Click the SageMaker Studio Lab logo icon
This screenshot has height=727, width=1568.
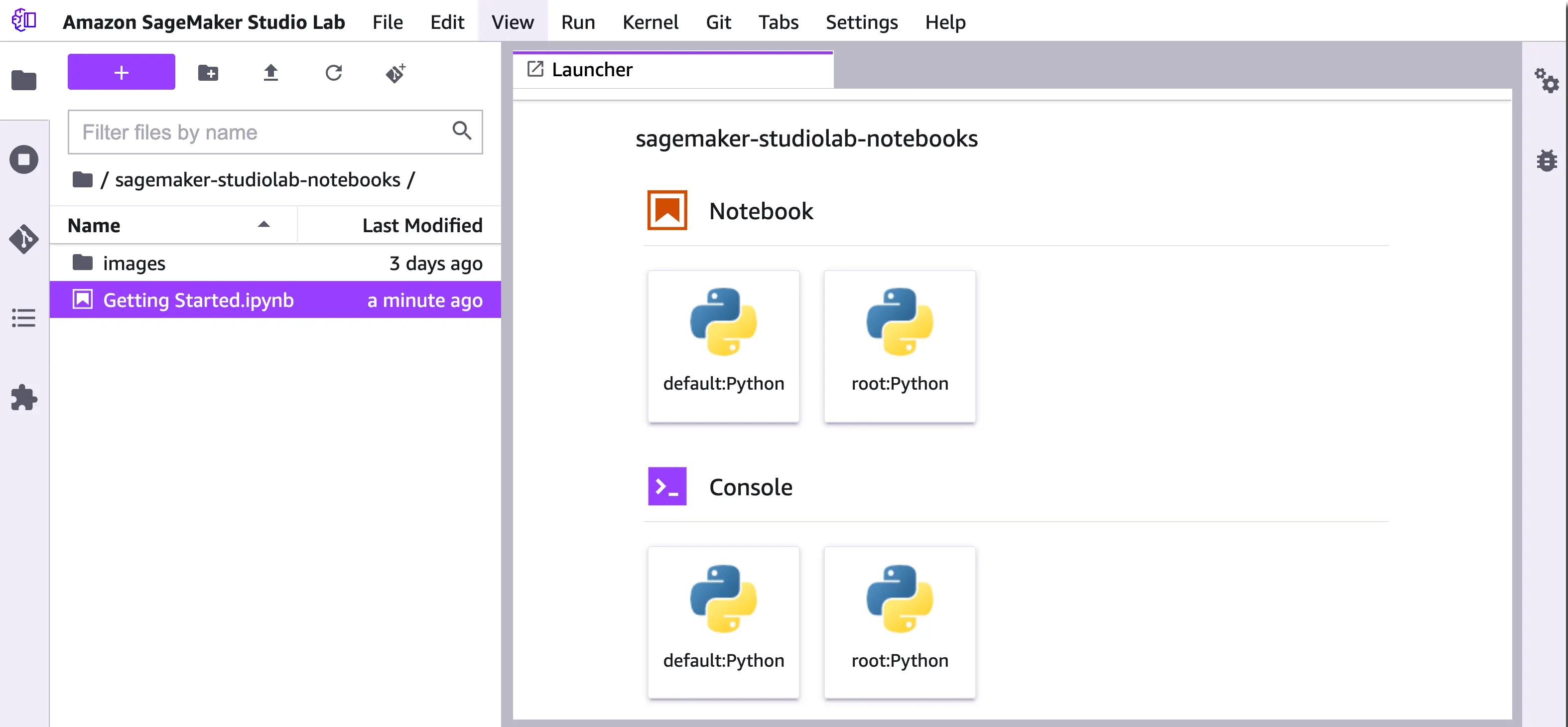click(x=24, y=20)
